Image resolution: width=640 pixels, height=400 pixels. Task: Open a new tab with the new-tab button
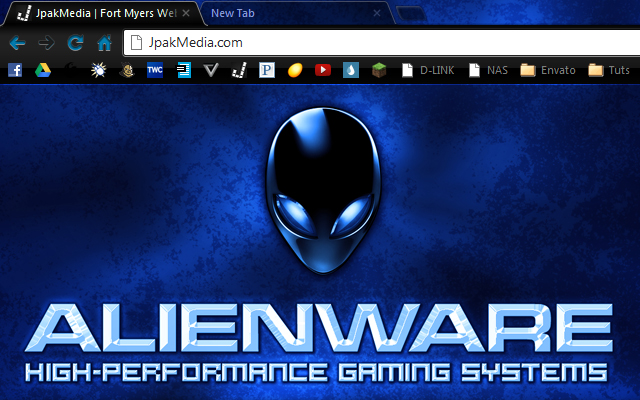[x=411, y=13]
